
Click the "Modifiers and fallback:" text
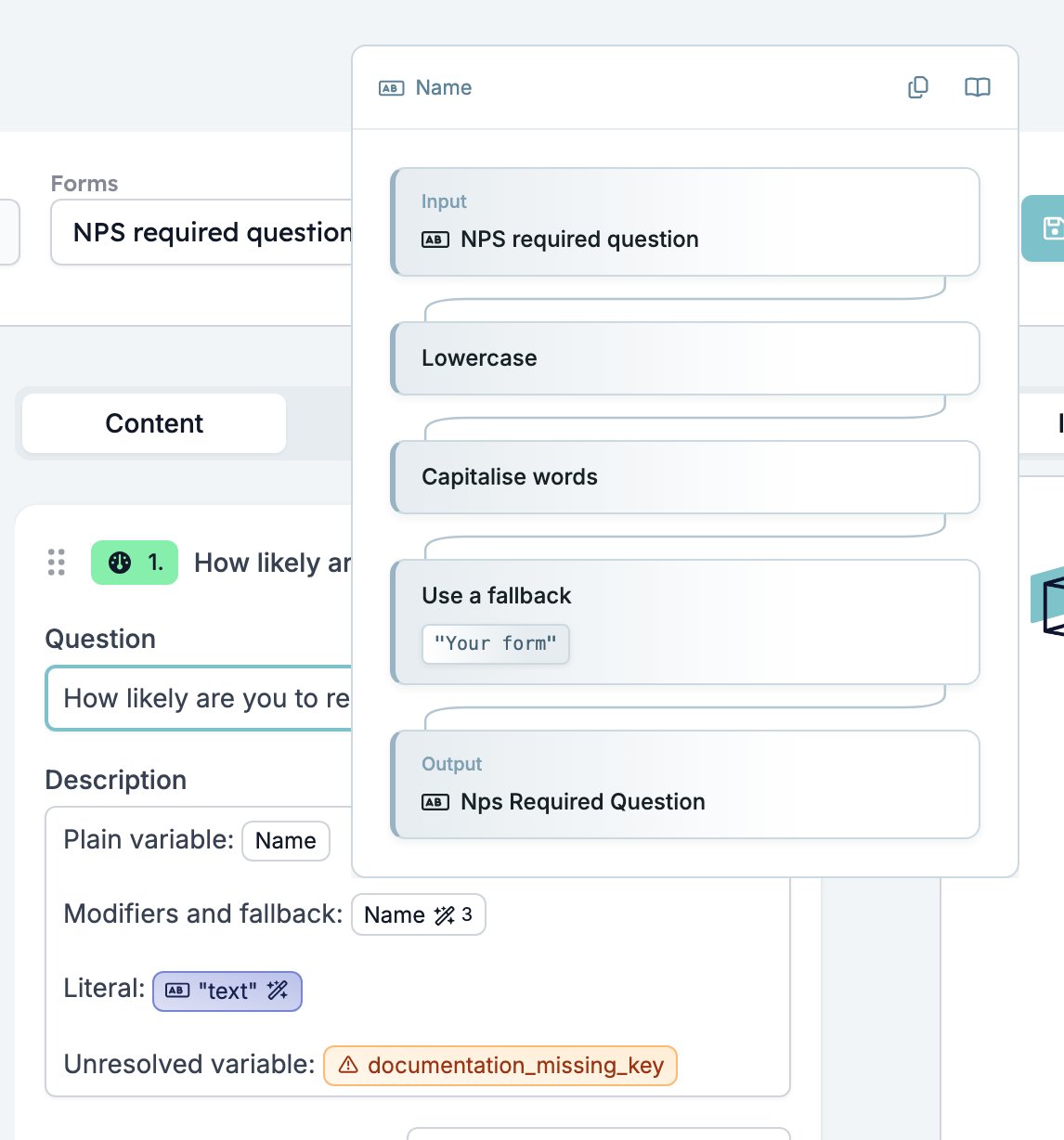pos(203,913)
